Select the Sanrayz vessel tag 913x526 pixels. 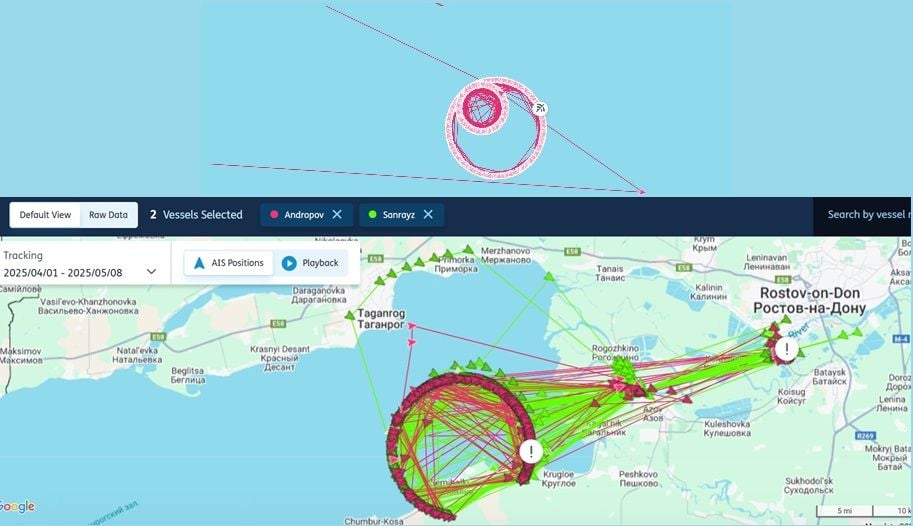click(401, 214)
